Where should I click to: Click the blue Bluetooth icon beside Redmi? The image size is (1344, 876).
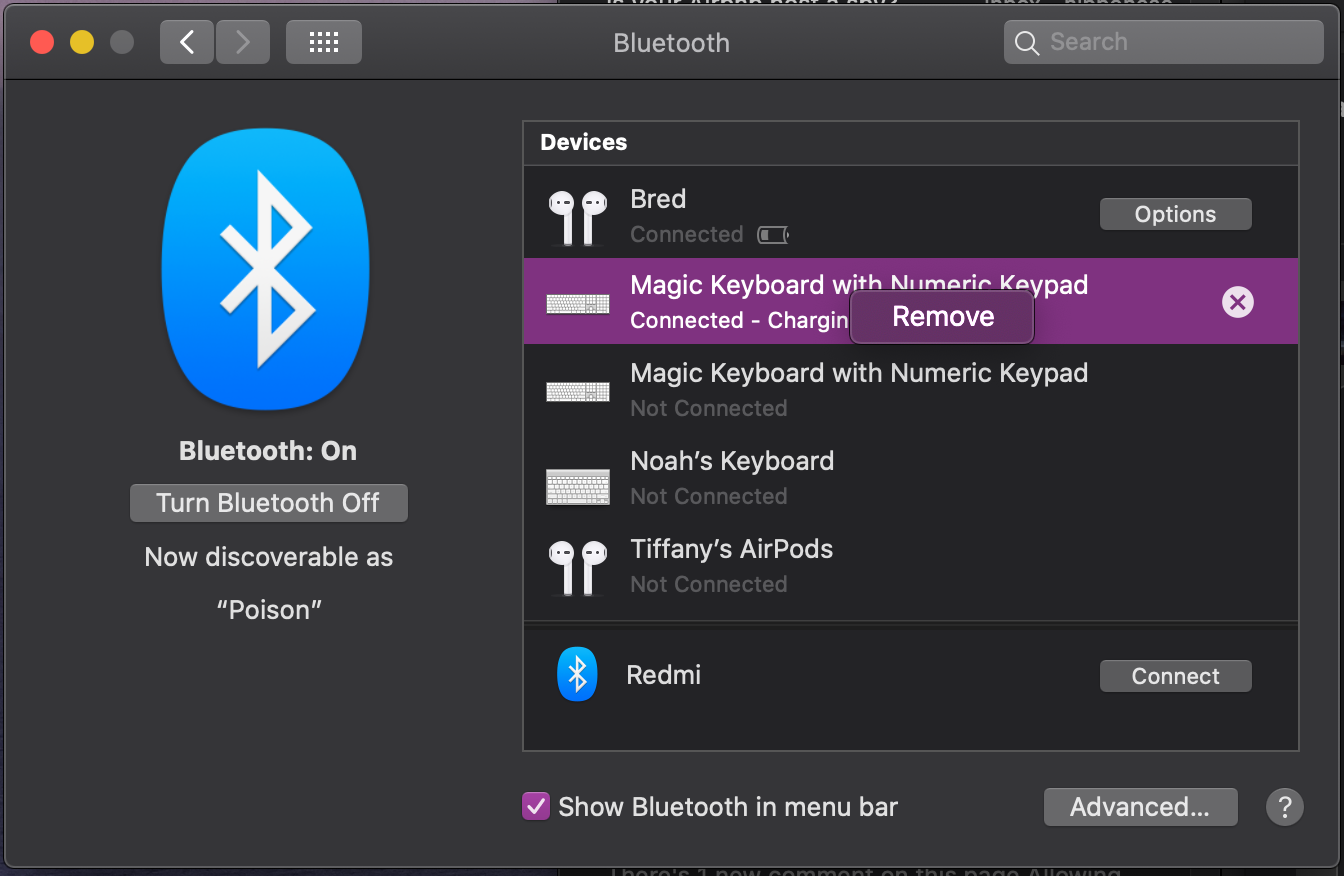pyautogui.click(x=577, y=674)
